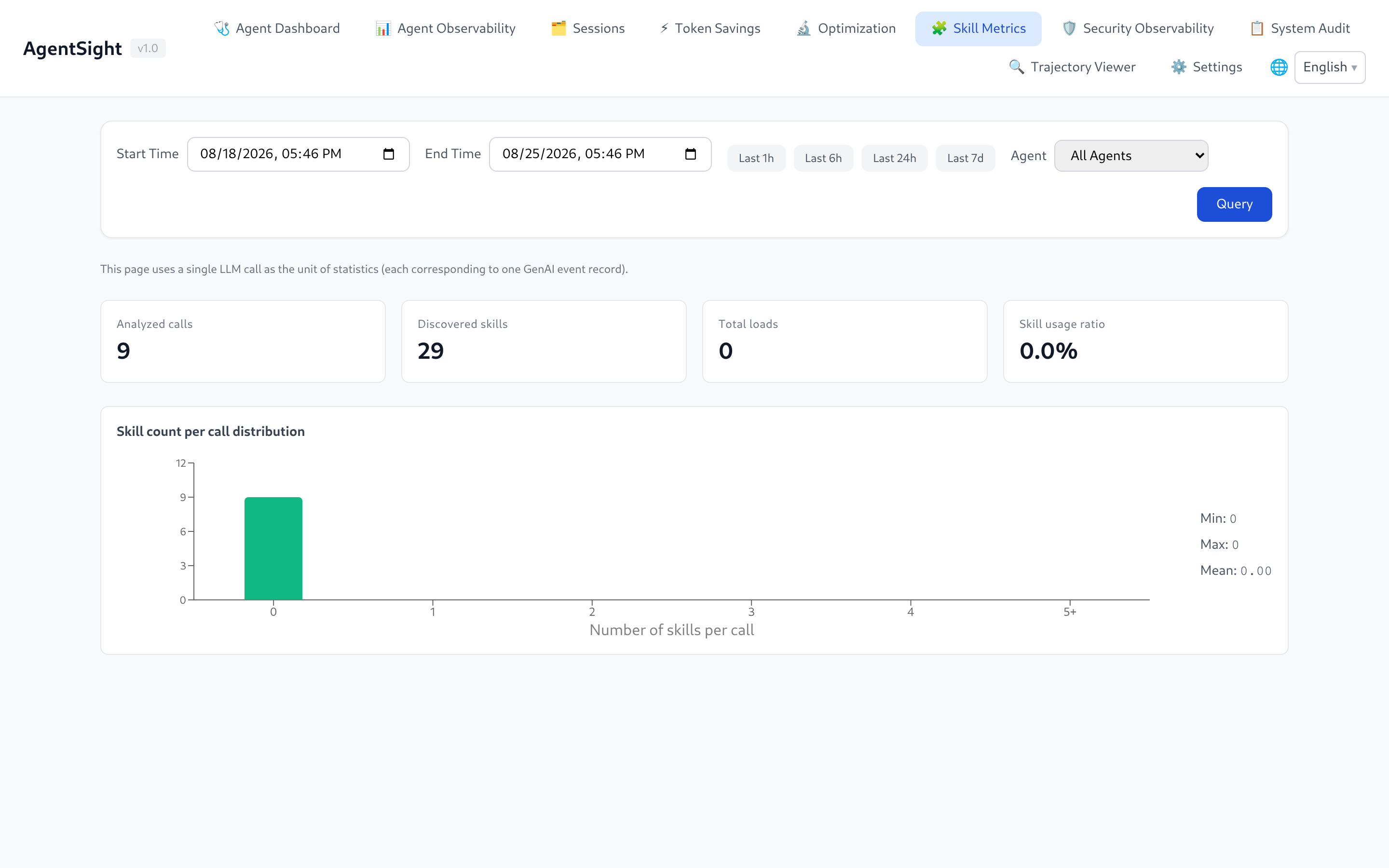
Task: Open the Trajectory Viewer page
Action: point(1072,67)
